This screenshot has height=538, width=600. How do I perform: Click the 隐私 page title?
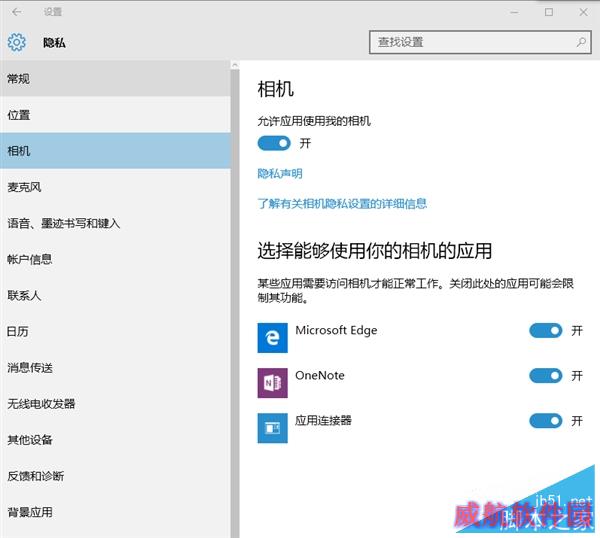coord(54,42)
